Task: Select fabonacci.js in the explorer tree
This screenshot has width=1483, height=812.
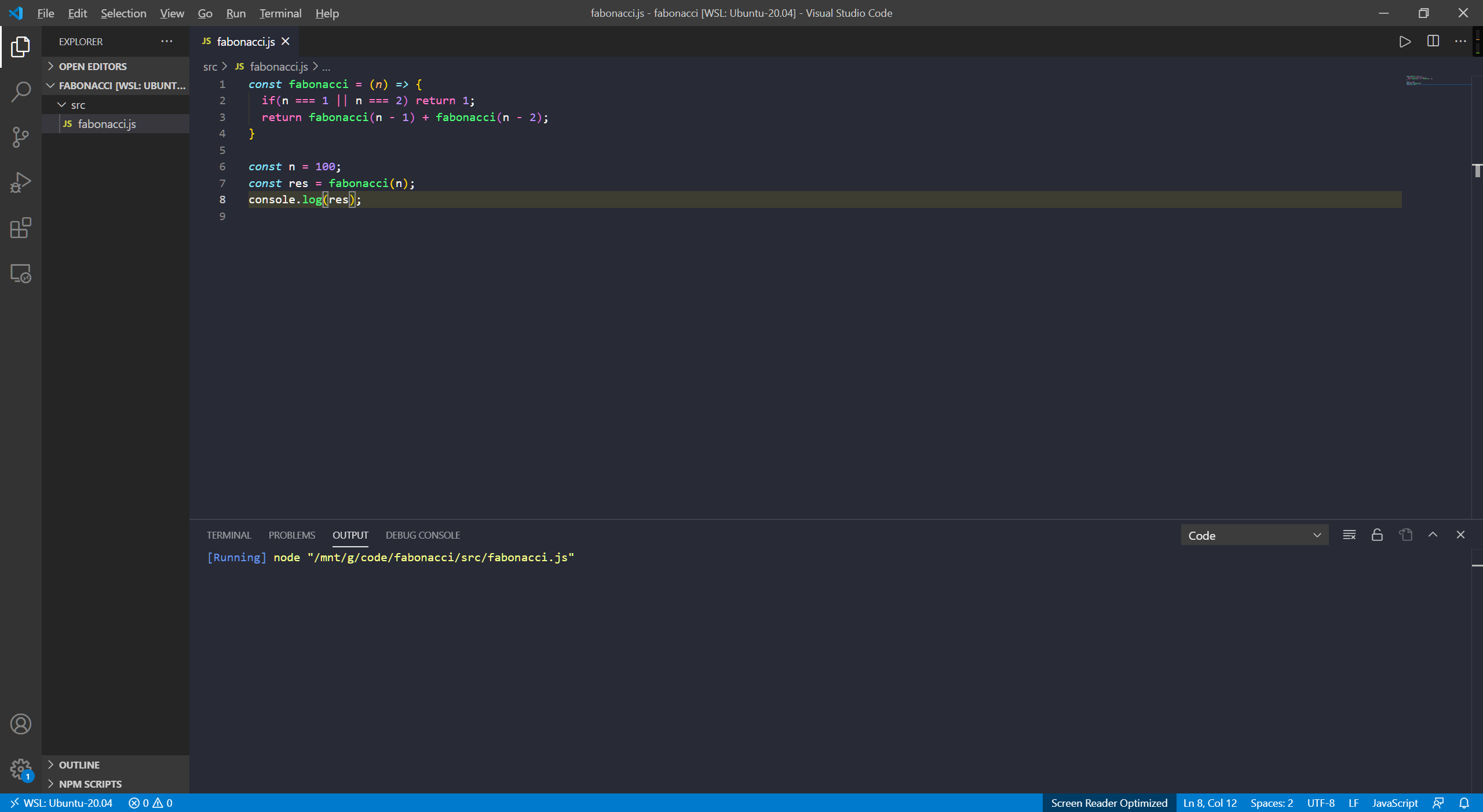Action: [116, 124]
